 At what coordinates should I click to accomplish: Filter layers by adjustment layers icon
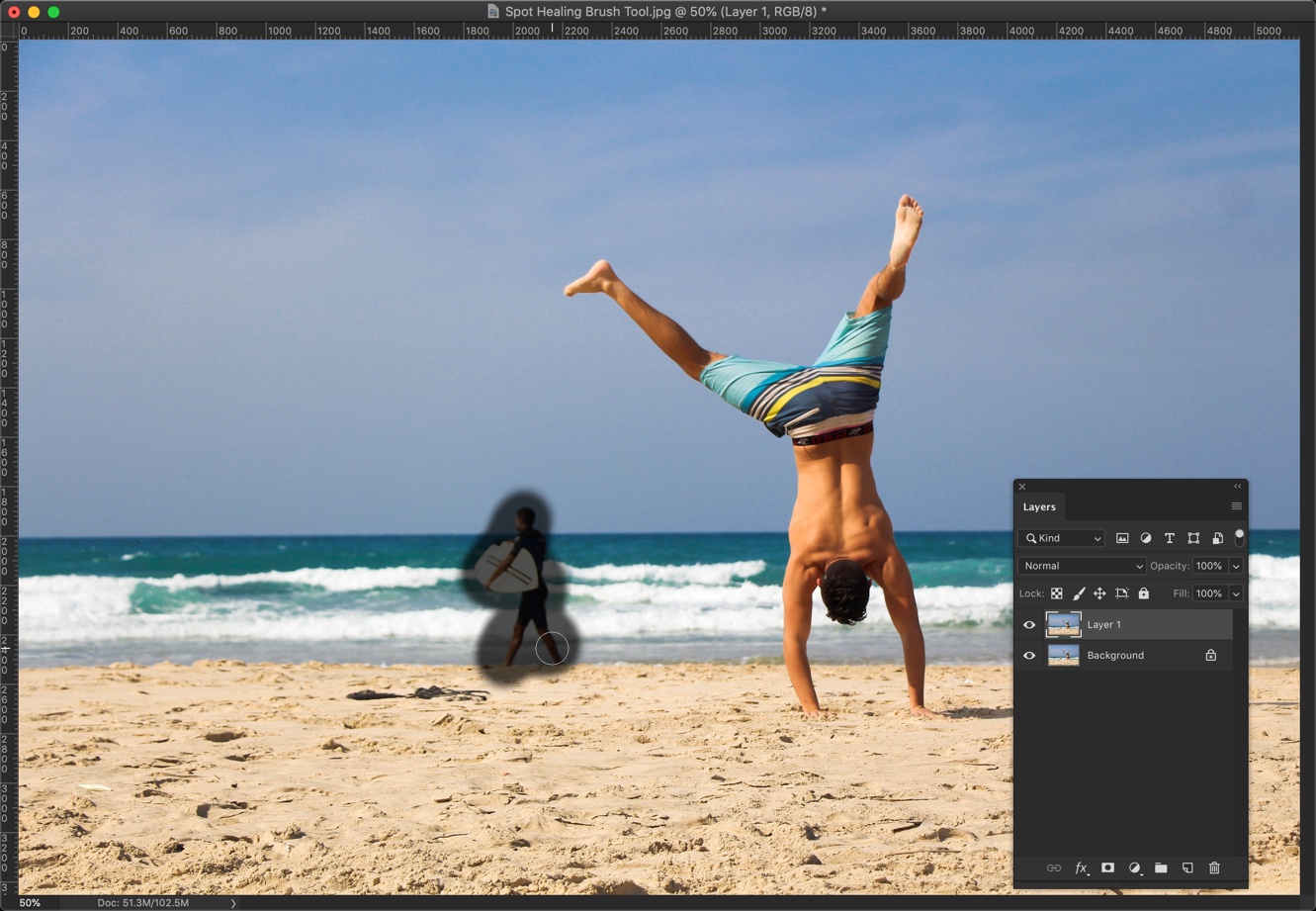point(1146,538)
